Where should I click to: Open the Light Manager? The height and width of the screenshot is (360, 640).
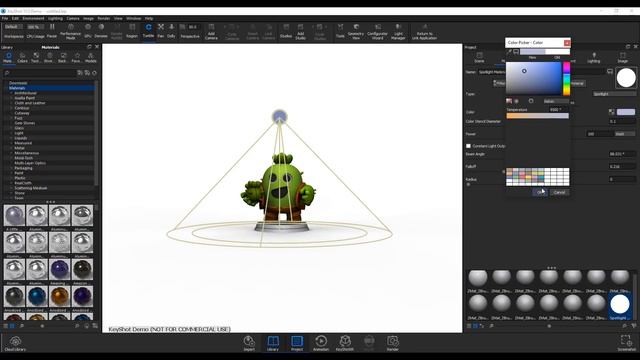[398, 31]
